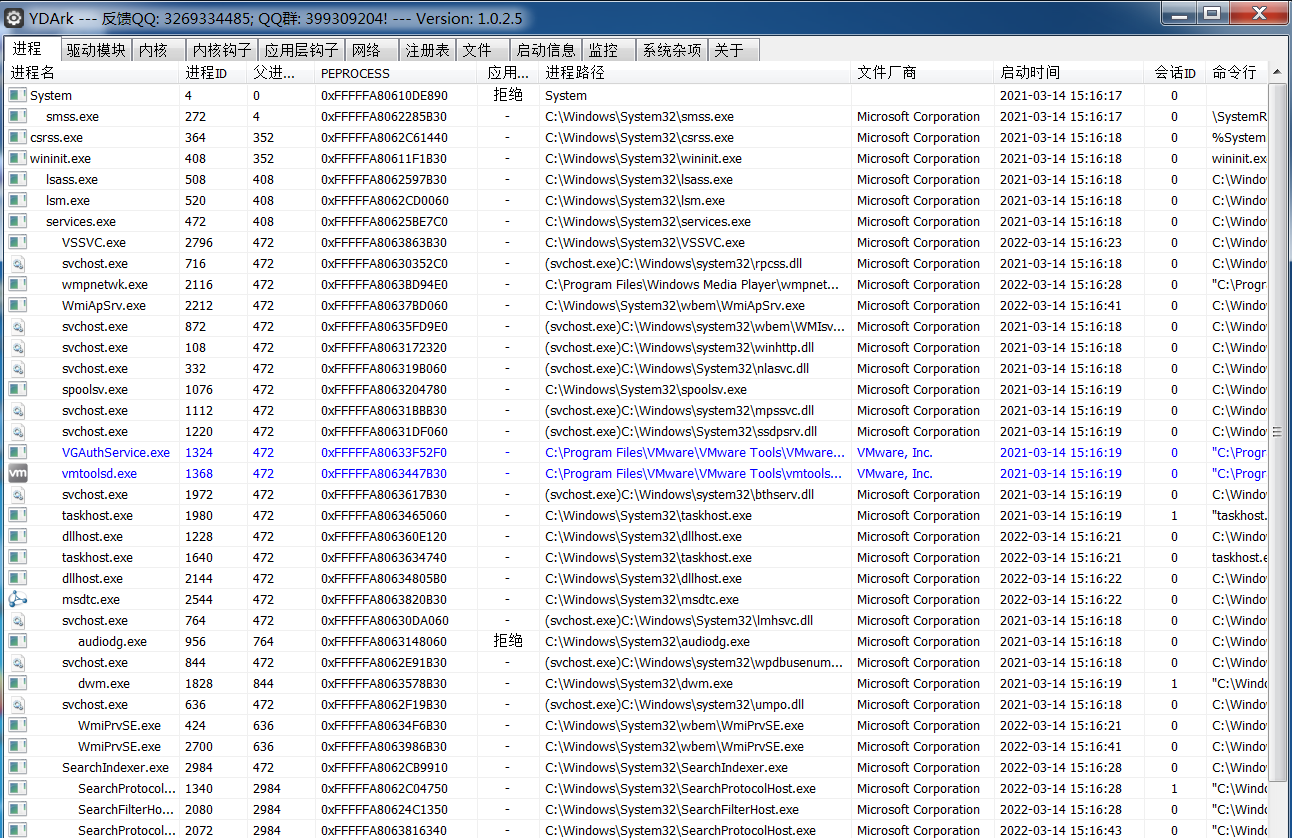This screenshot has height=838, width=1292.
Task: Sort by the 进程ID column header
Action: click(x=214, y=73)
